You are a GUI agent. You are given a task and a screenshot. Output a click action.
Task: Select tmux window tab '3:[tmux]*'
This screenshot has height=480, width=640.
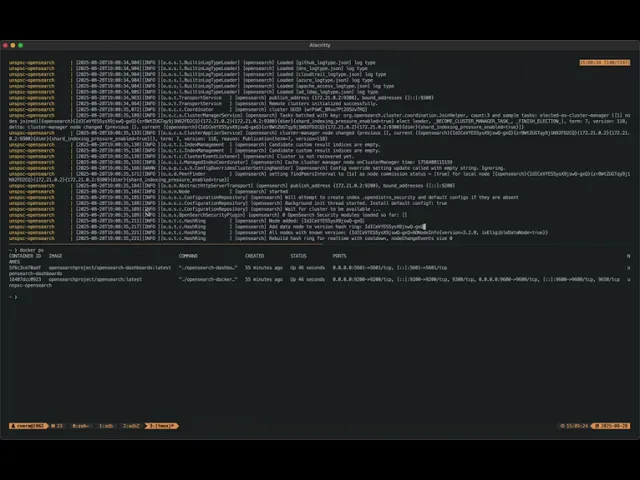coord(162,426)
